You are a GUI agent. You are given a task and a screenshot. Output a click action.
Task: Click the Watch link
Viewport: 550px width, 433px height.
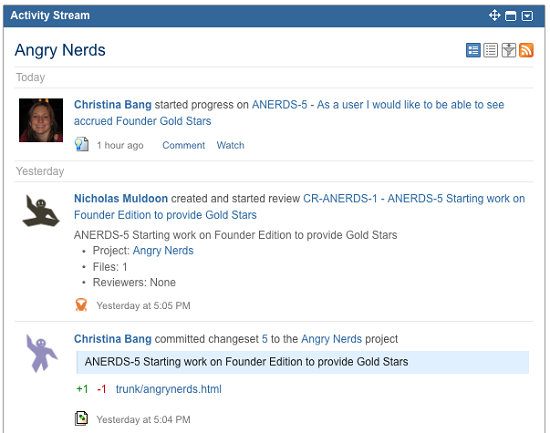click(230, 145)
